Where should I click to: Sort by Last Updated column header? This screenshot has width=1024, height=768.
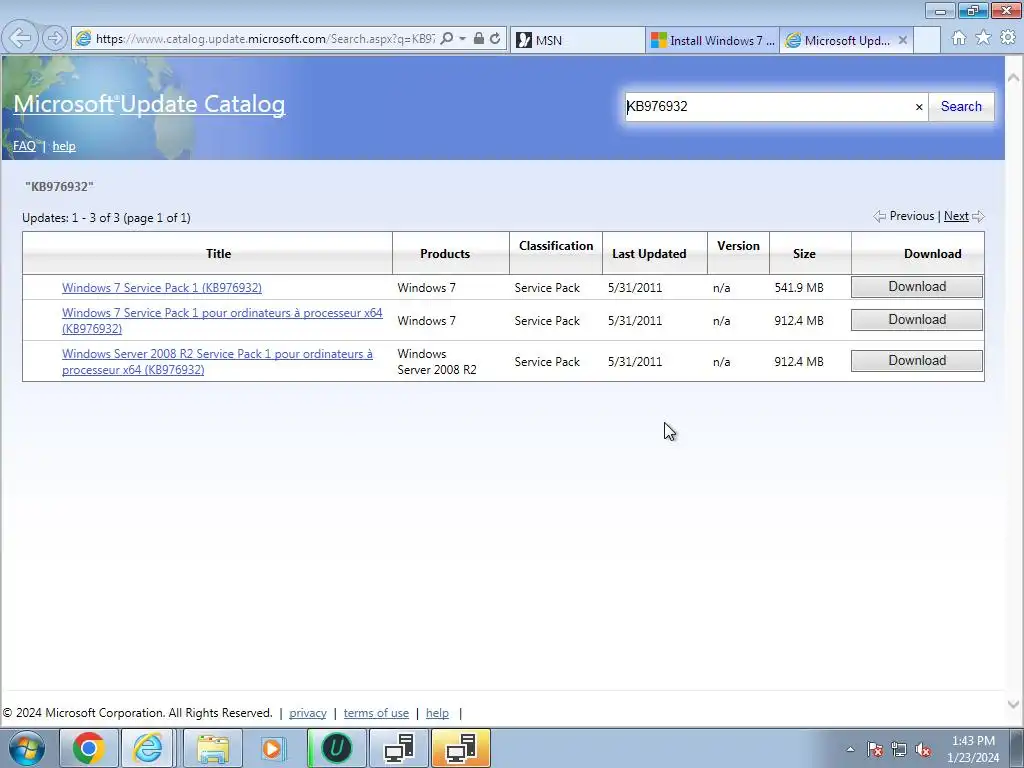649,253
